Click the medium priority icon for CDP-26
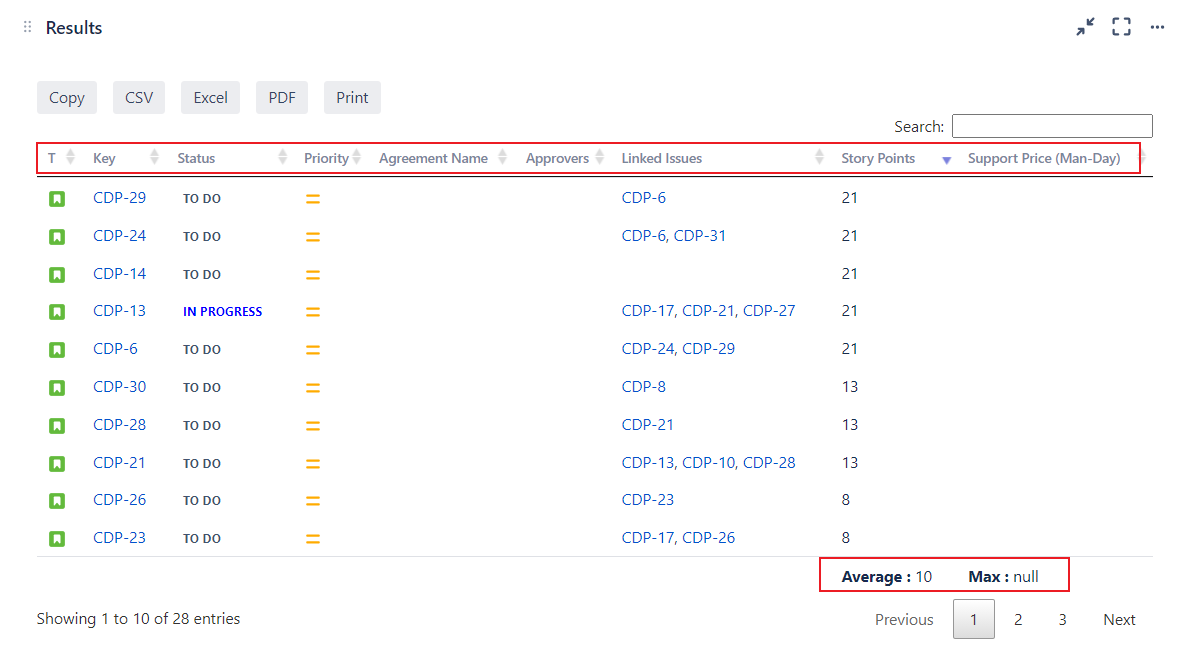Viewport: 1182px width, 669px height. click(x=313, y=501)
